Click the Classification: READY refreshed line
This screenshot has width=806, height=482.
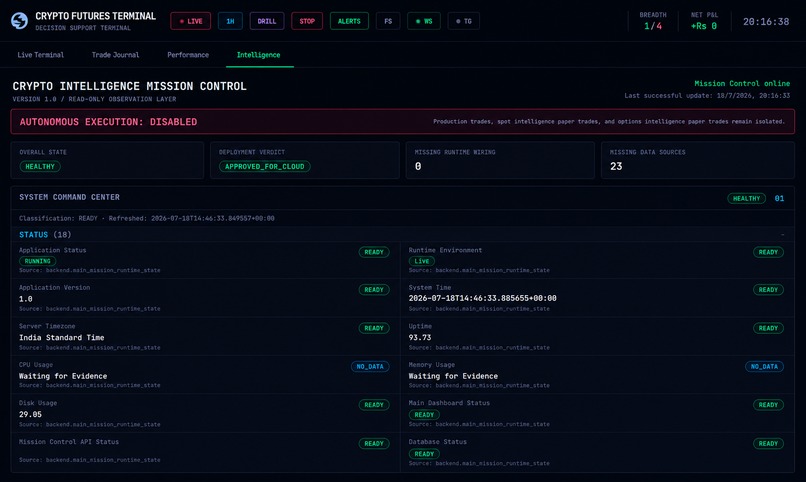coord(146,218)
